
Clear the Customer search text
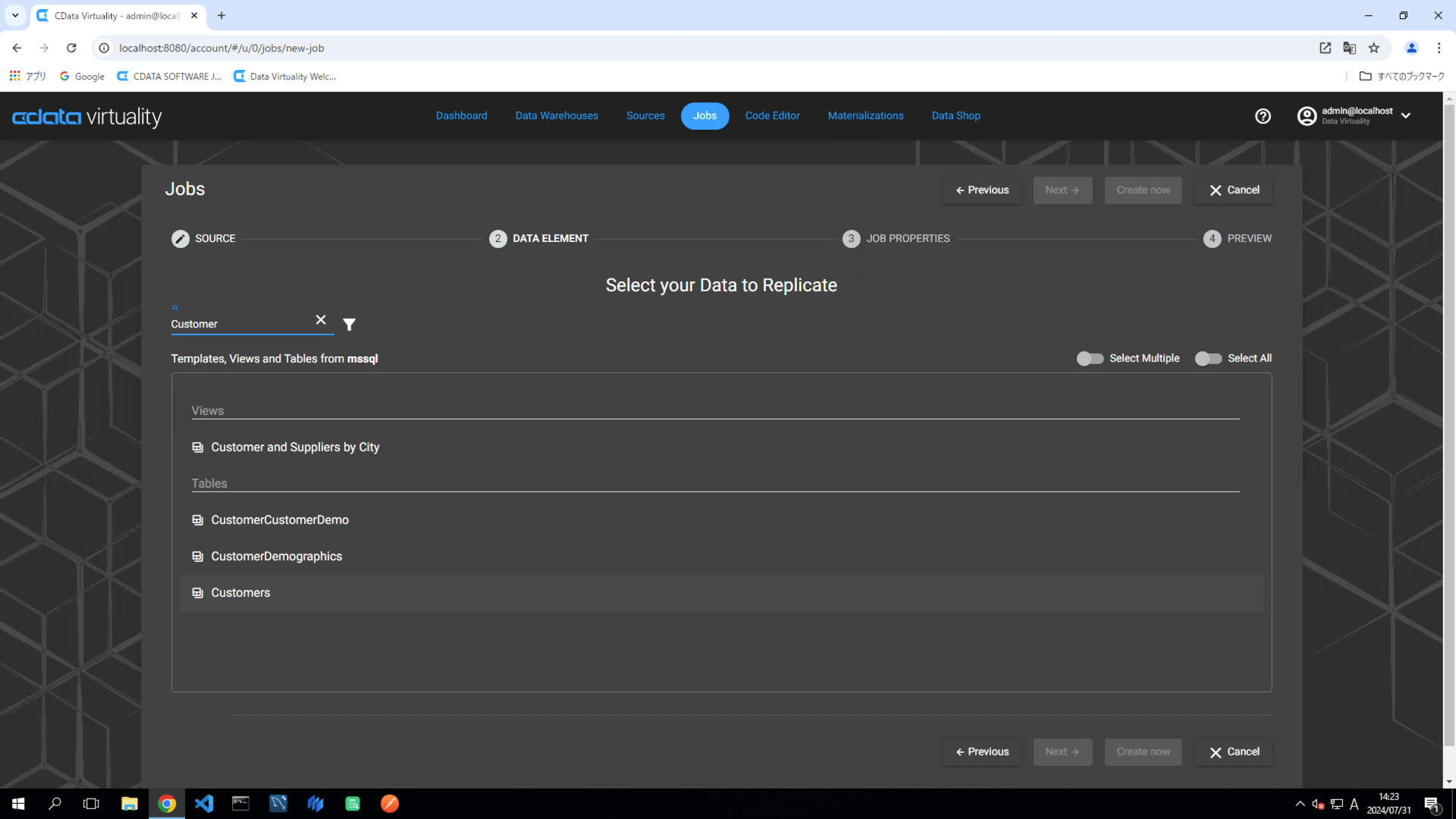pyautogui.click(x=321, y=320)
